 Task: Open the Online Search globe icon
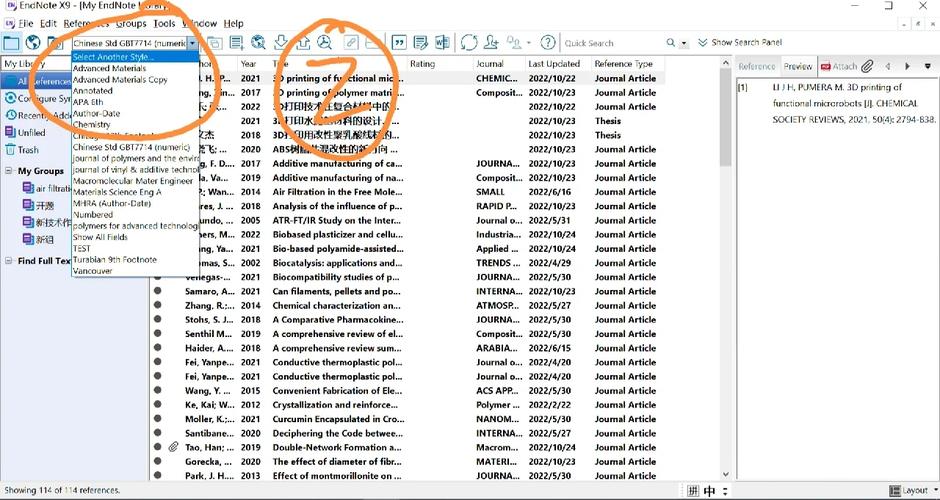pyautogui.click(x=258, y=43)
